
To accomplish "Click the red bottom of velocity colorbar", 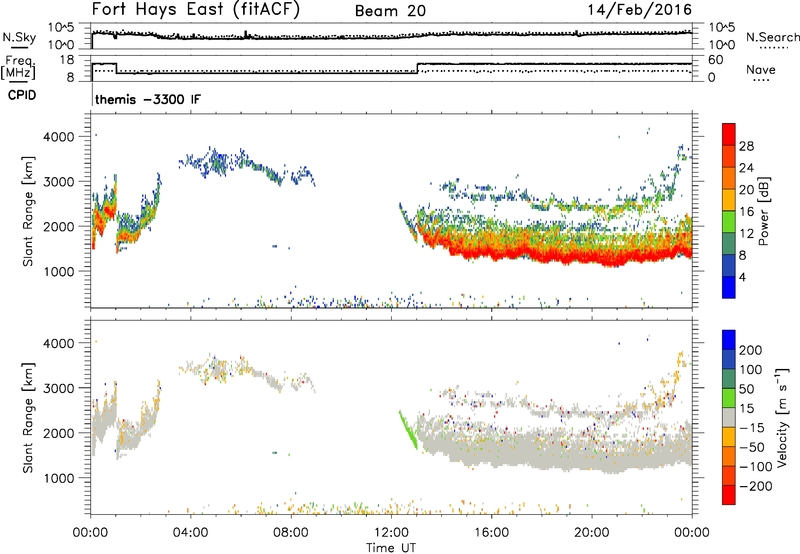I will coord(729,495).
